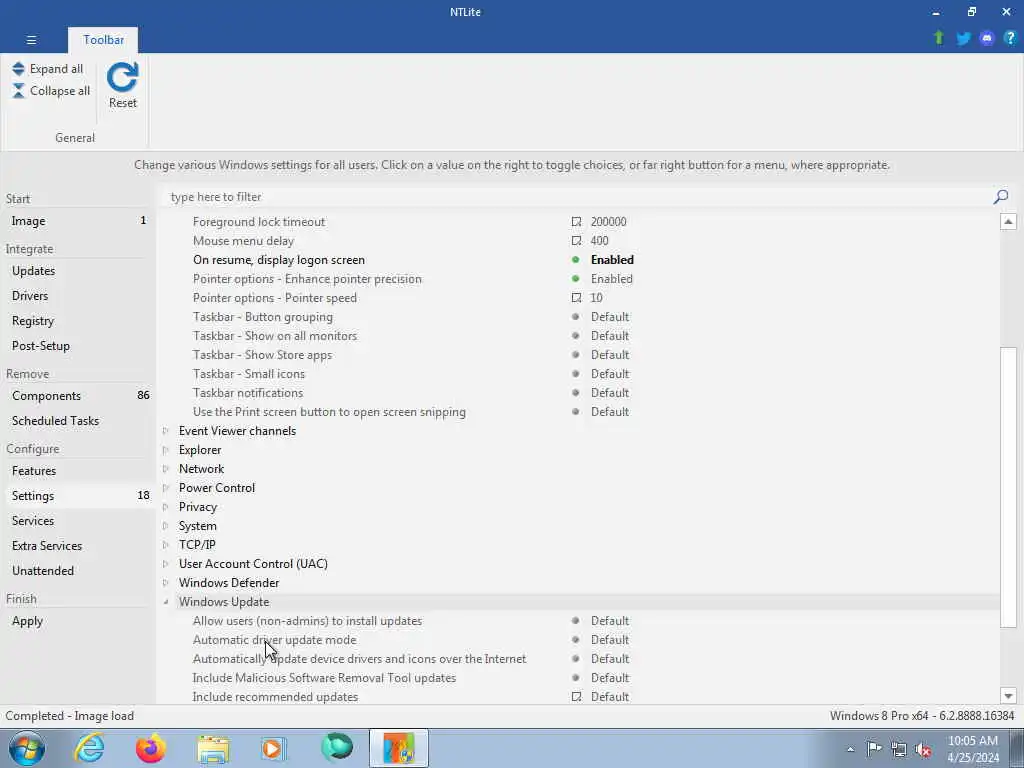
Task: Open the Twitter bird icon
Action: (x=963, y=39)
